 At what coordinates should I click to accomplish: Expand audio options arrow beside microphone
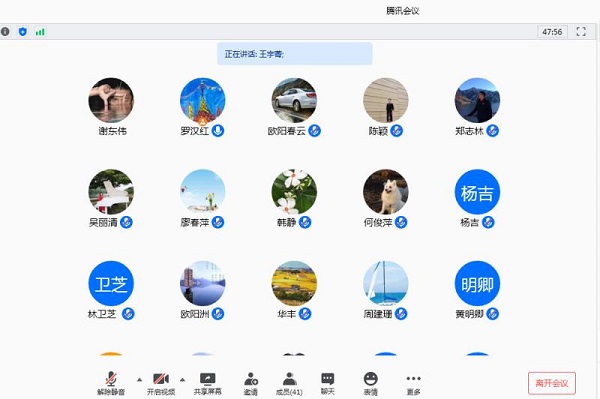coord(139,379)
